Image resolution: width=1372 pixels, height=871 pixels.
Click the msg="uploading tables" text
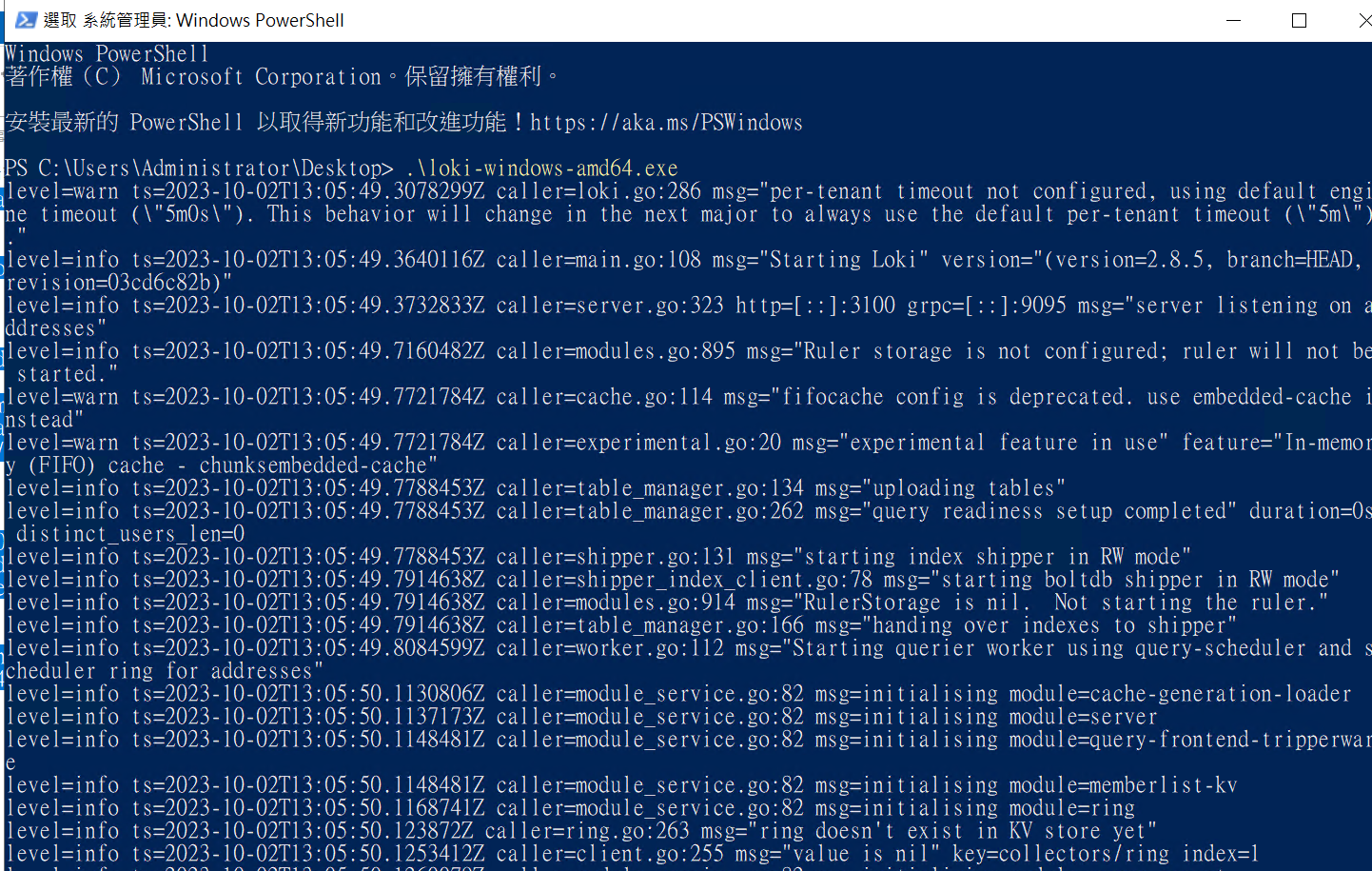click(x=940, y=488)
